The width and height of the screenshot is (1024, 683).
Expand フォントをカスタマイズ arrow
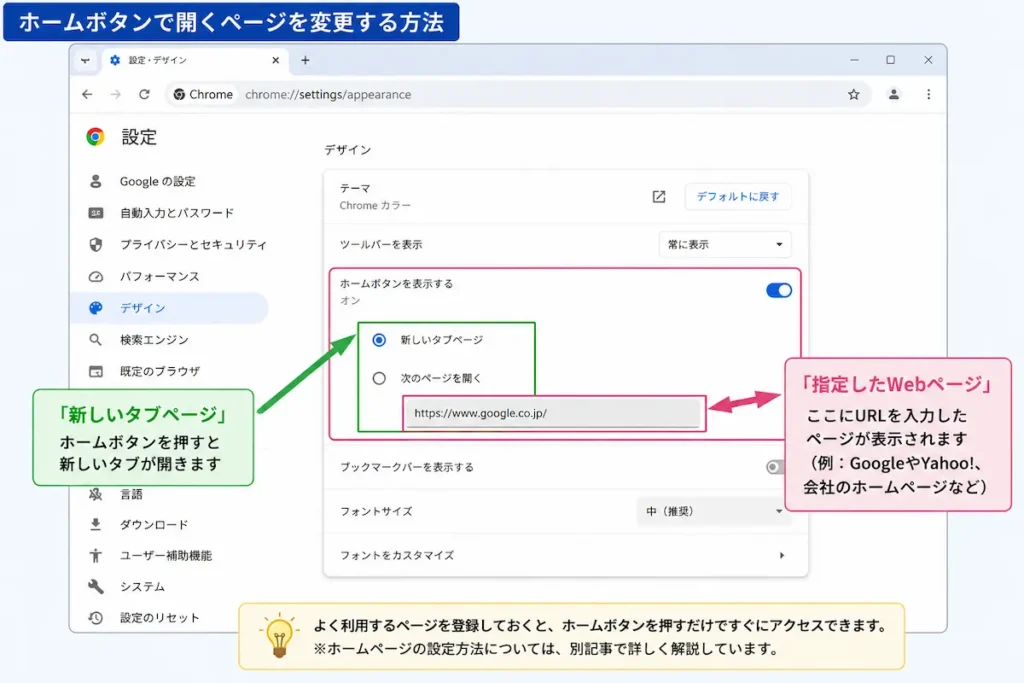click(782, 556)
